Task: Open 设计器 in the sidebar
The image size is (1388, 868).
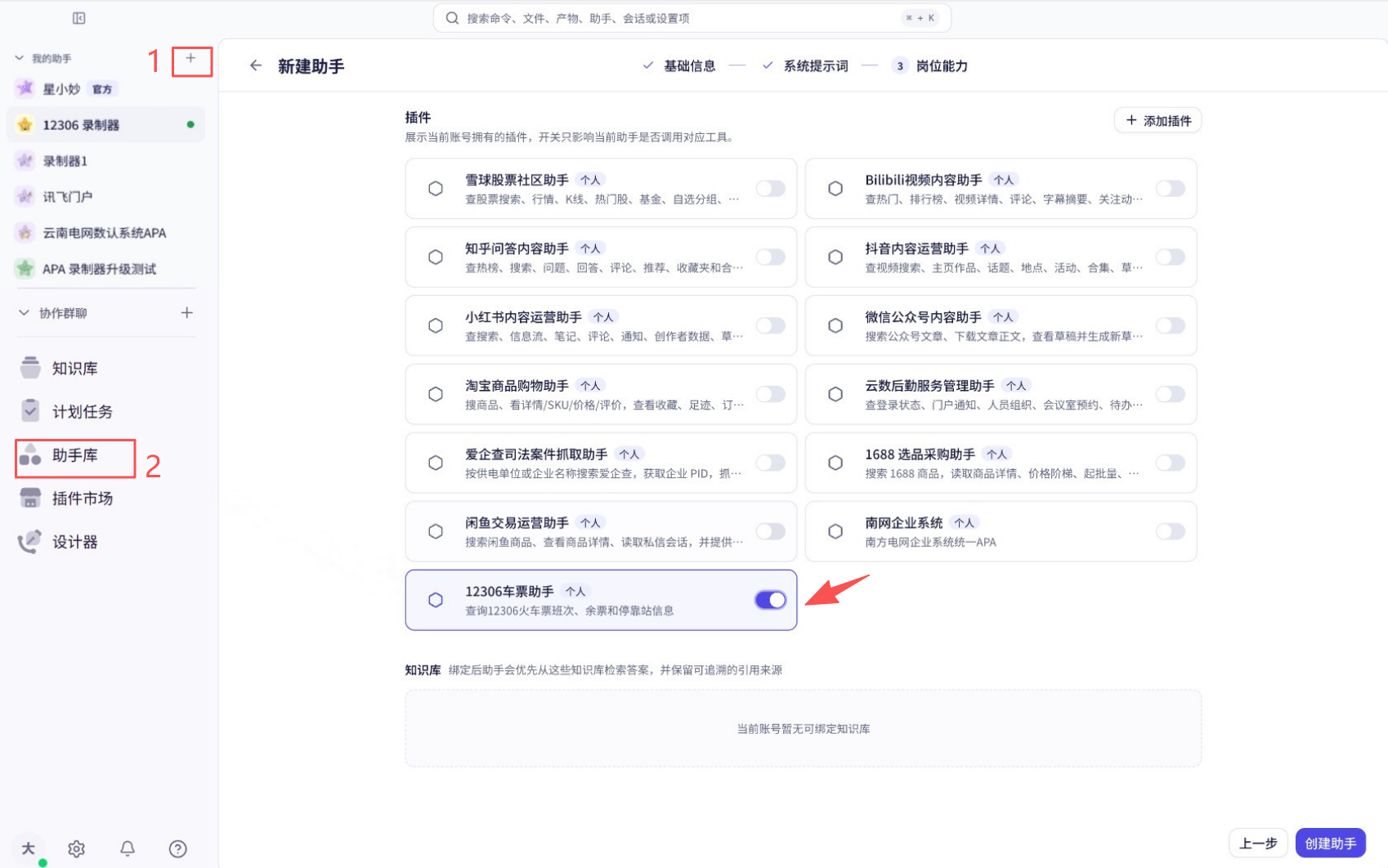Action: pyautogui.click(x=75, y=542)
